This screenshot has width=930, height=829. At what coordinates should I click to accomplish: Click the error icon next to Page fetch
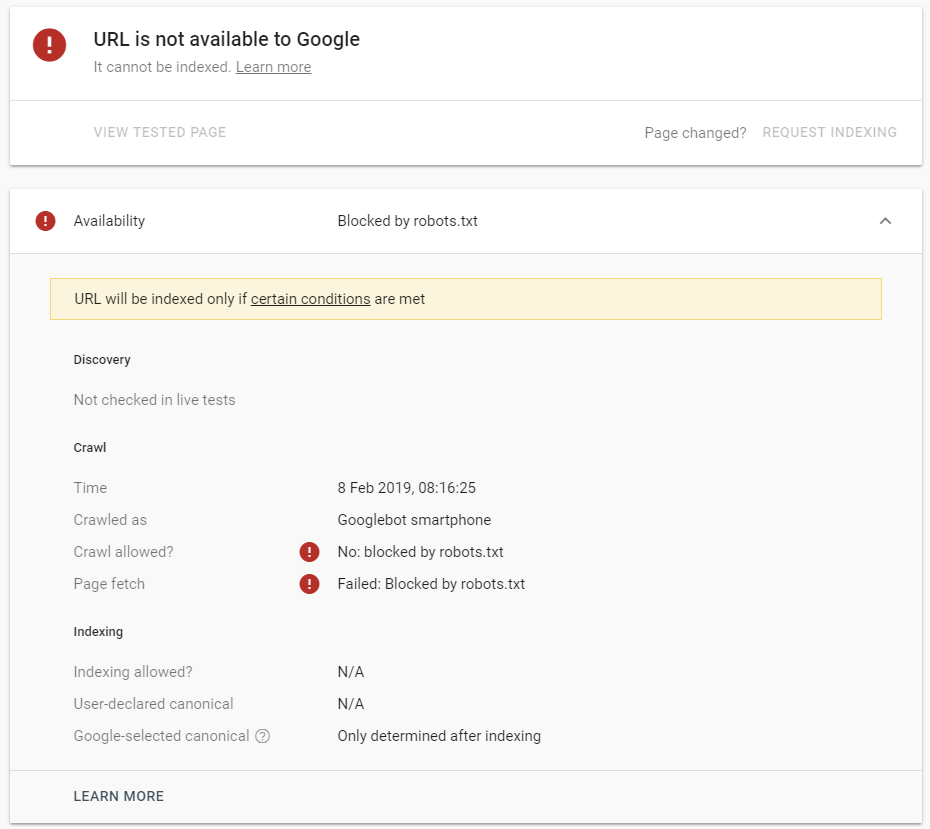[309, 584]
